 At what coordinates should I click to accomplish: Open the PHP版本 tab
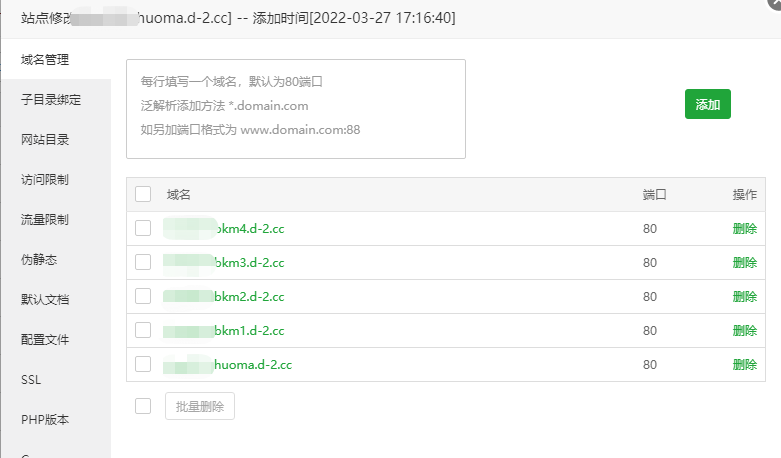(45, 420)
